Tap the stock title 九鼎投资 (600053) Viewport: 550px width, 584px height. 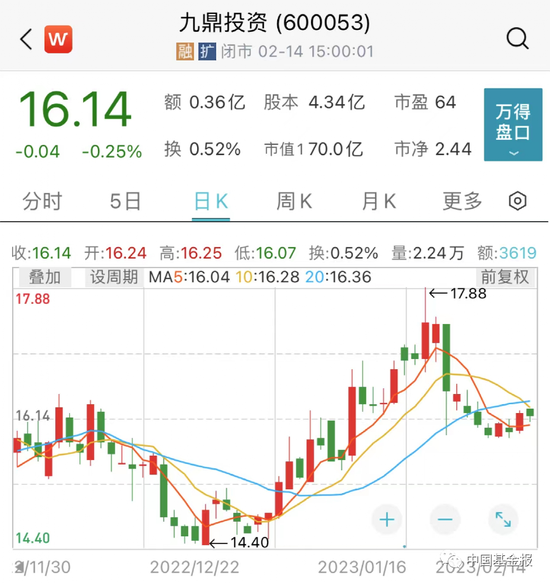click(x=275, y=23)
